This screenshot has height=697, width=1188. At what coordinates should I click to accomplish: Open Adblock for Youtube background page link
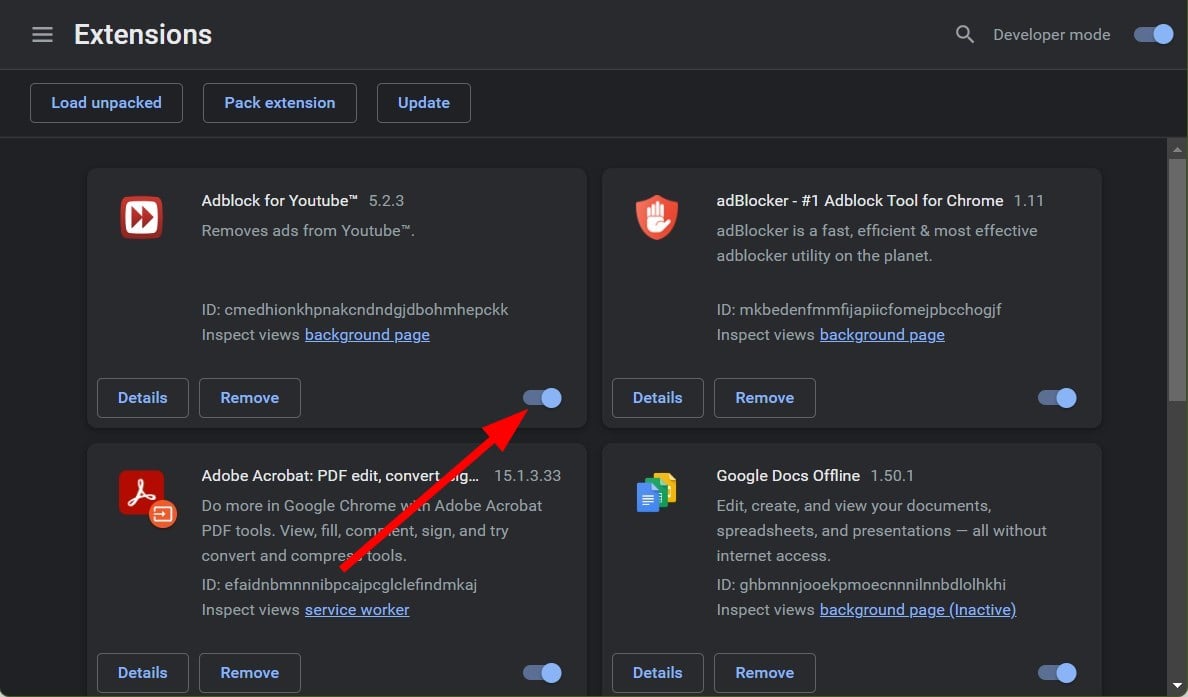(x=367, y=335)
